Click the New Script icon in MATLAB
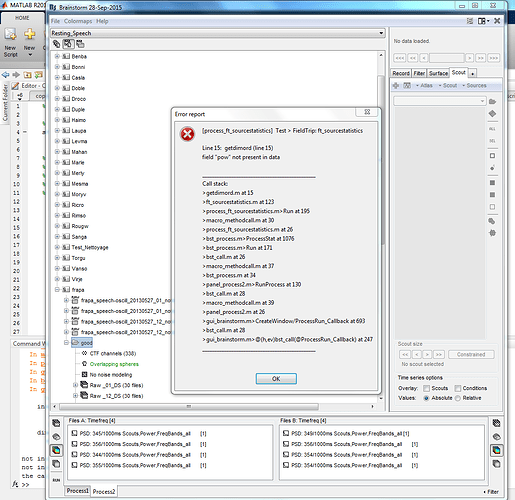515x500 pixels. tap(10, 42)
